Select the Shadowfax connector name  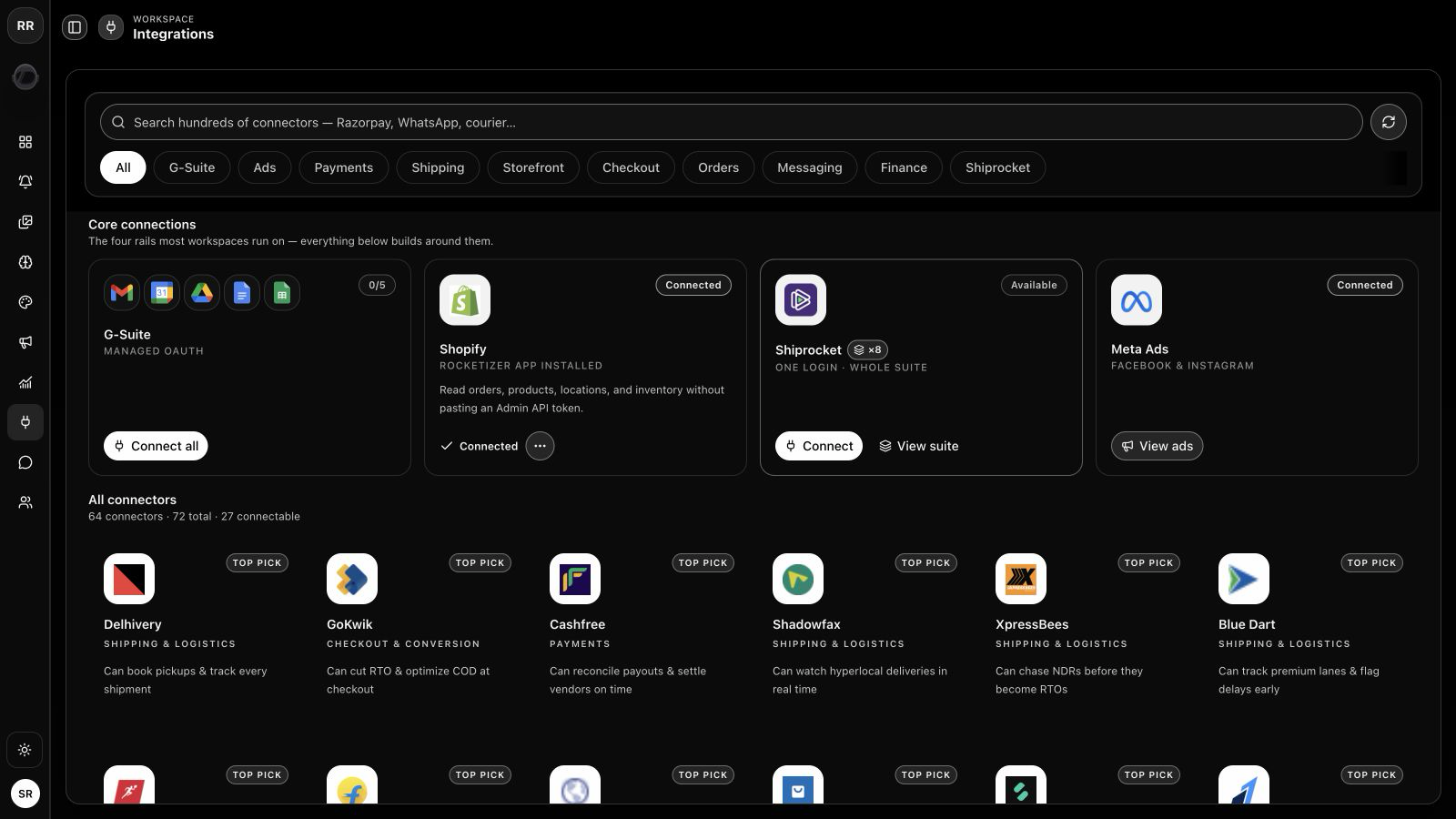coord(806,624)
